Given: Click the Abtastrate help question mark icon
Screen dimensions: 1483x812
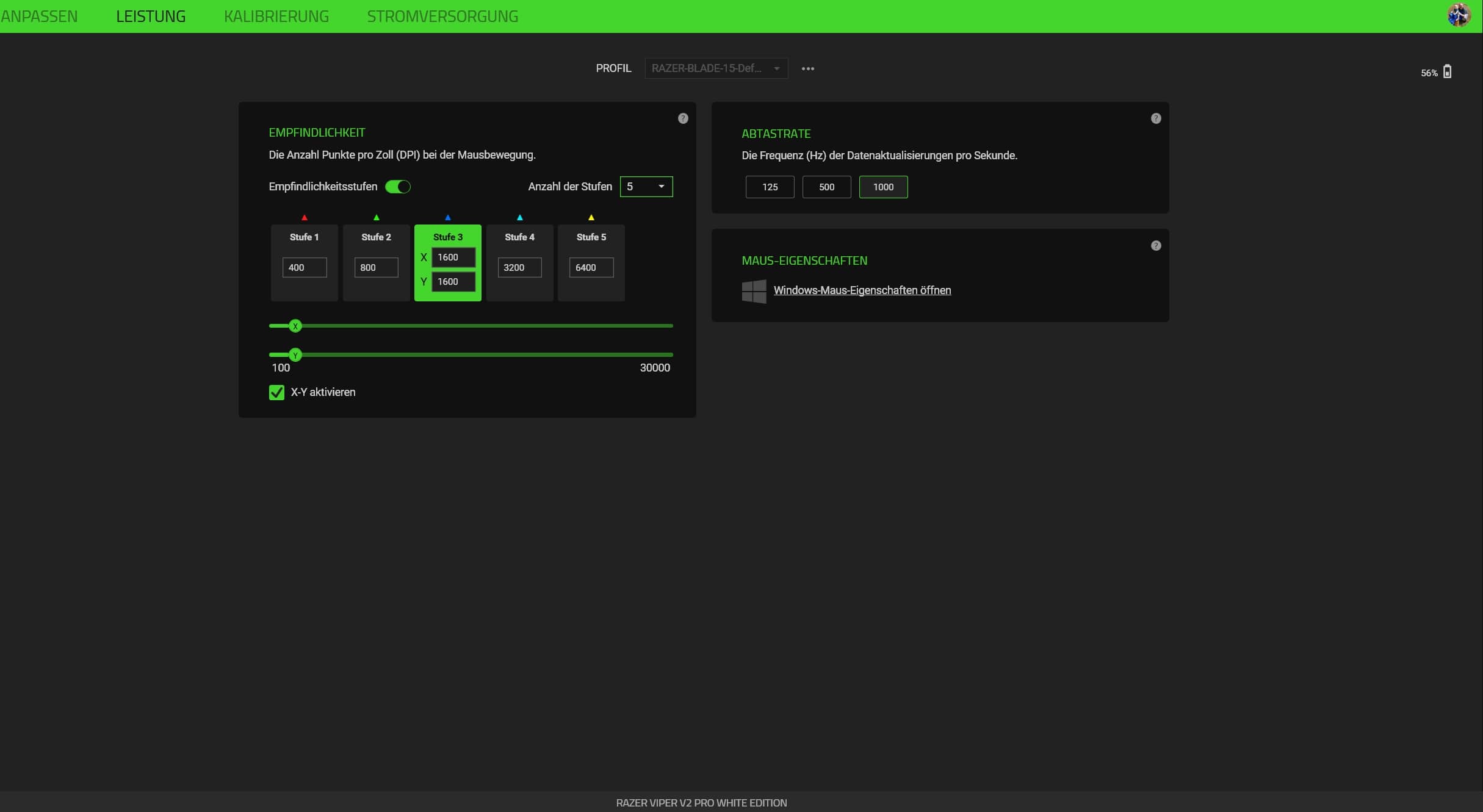Looking at the screenshot, I should click(x=1155, y=118).
